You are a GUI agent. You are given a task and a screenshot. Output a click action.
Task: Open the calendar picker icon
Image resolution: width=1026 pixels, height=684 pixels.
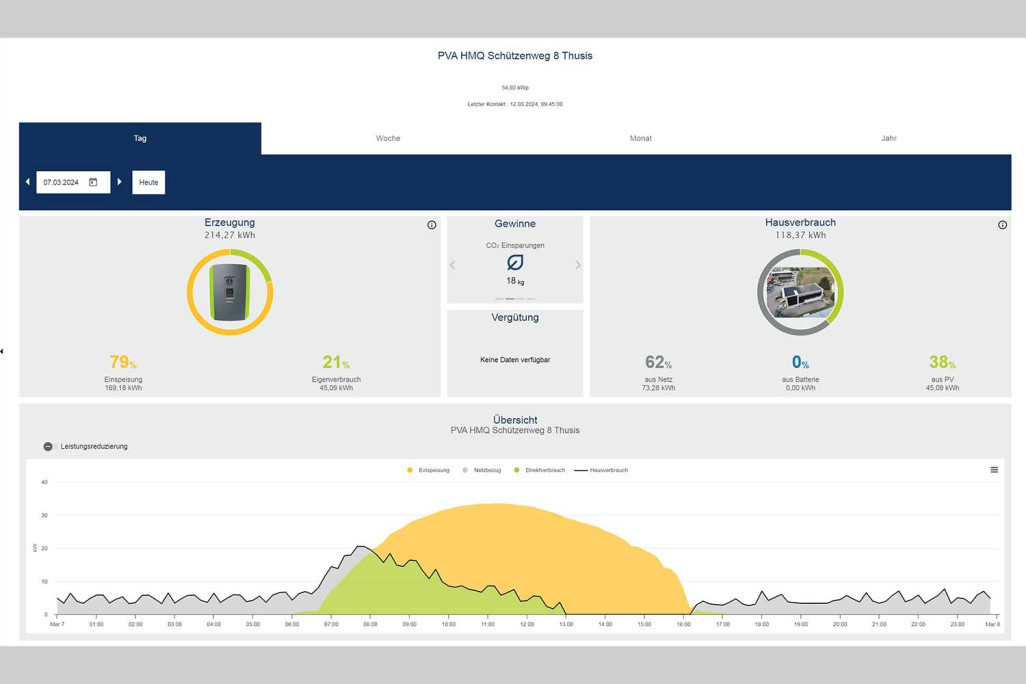tap(93, 182)
